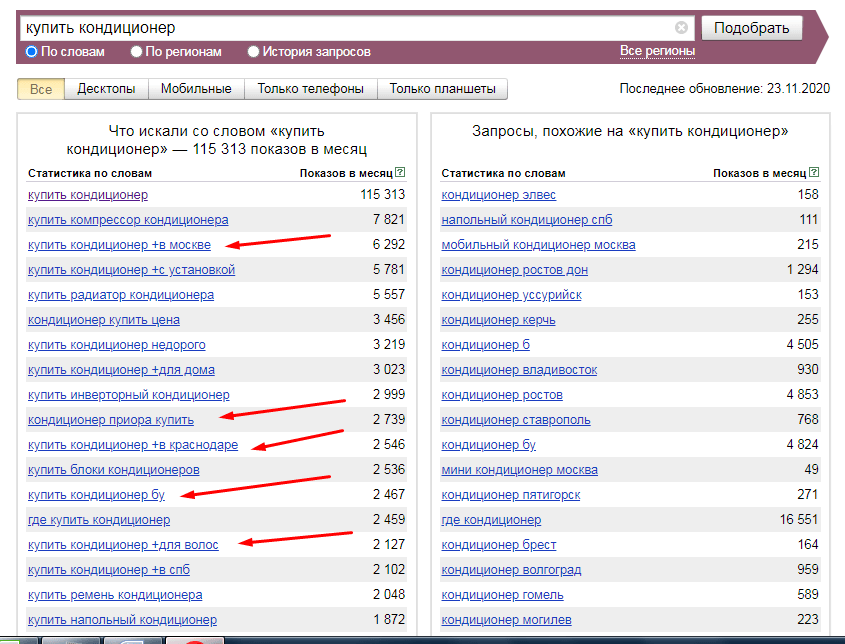Viewport: 845px width, 644px height.
Task: Open 'кондиционер уссурийск' similar query
Action: pos(511,295)
